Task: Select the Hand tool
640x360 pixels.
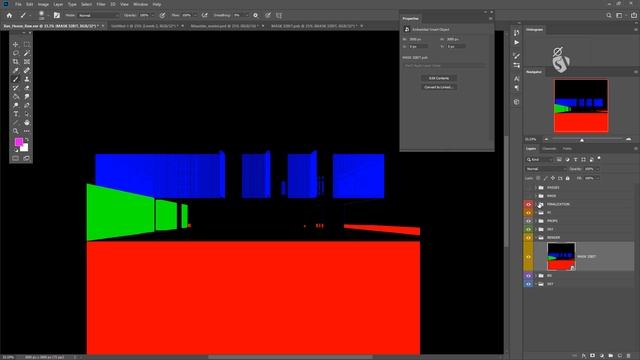Action: [x=27, y=122]
